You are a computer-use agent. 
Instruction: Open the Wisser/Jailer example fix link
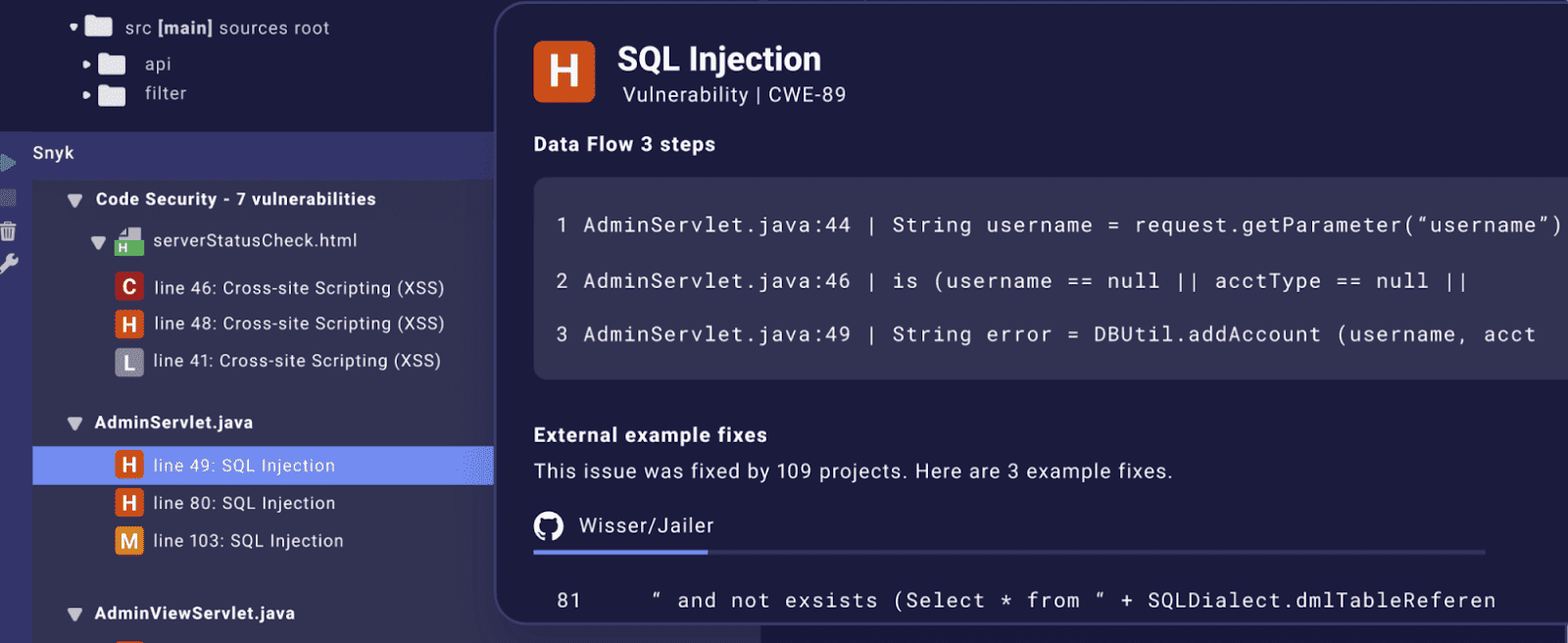pyautogui.click(x=644, y=525)
